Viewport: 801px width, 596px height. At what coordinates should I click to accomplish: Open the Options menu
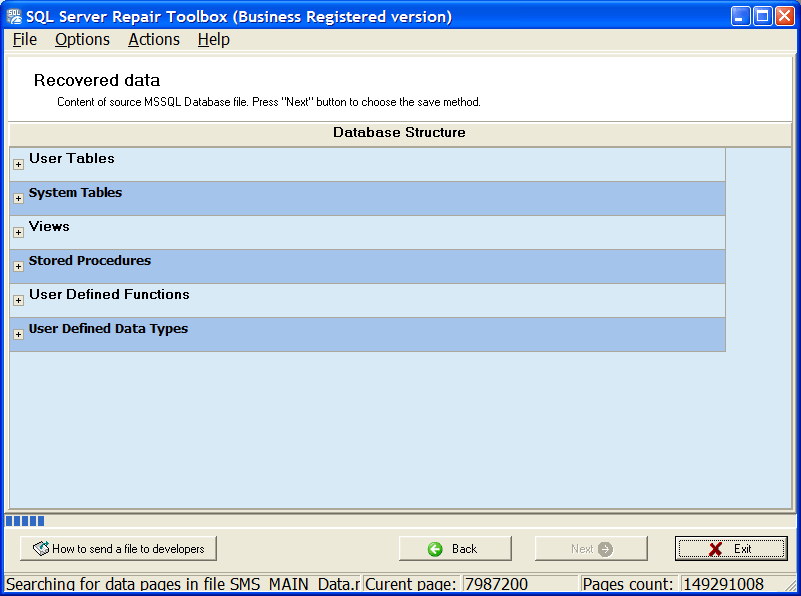coord(82,39)
